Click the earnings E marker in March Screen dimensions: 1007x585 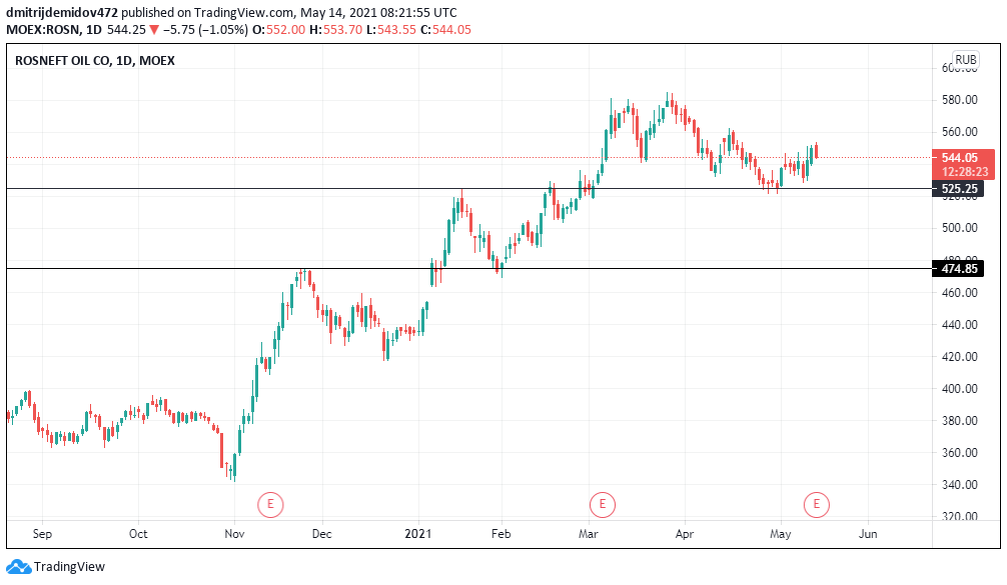click(x=602, y=504)
